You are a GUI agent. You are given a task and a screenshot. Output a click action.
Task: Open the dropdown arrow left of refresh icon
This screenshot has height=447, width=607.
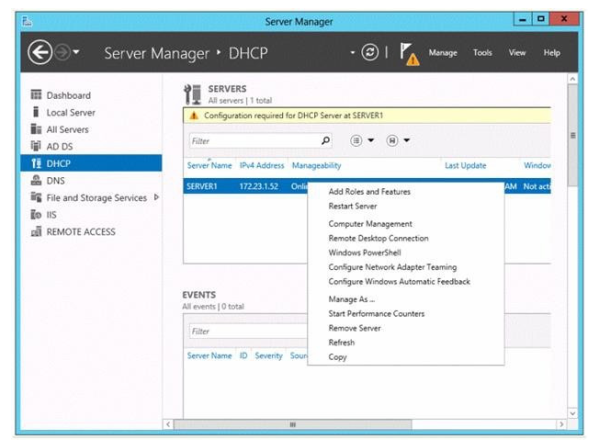352,52
